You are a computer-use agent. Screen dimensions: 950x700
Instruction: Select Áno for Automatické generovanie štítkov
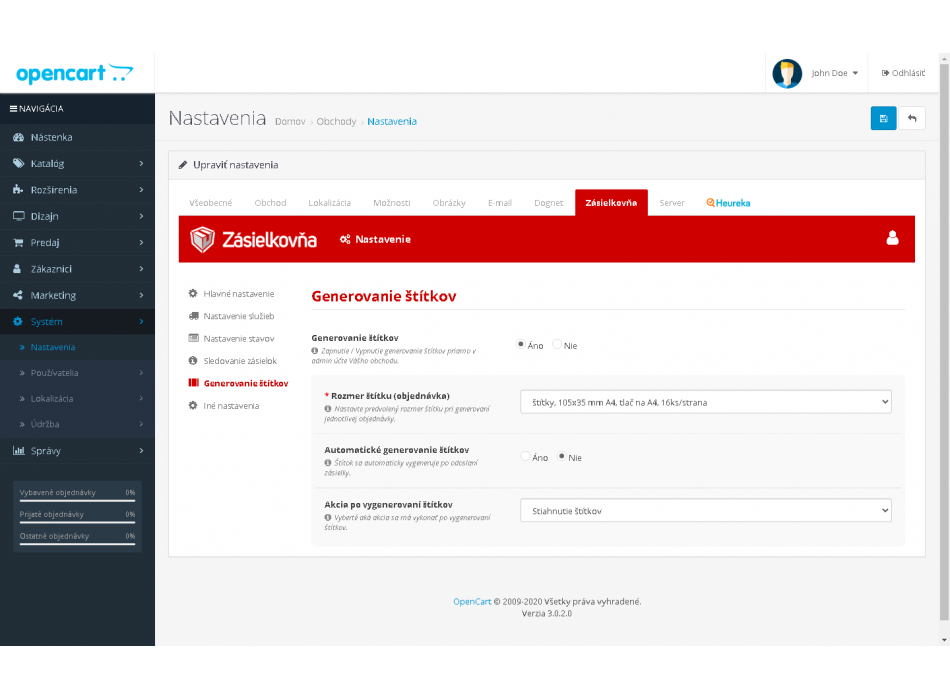(x=525, y=456)
